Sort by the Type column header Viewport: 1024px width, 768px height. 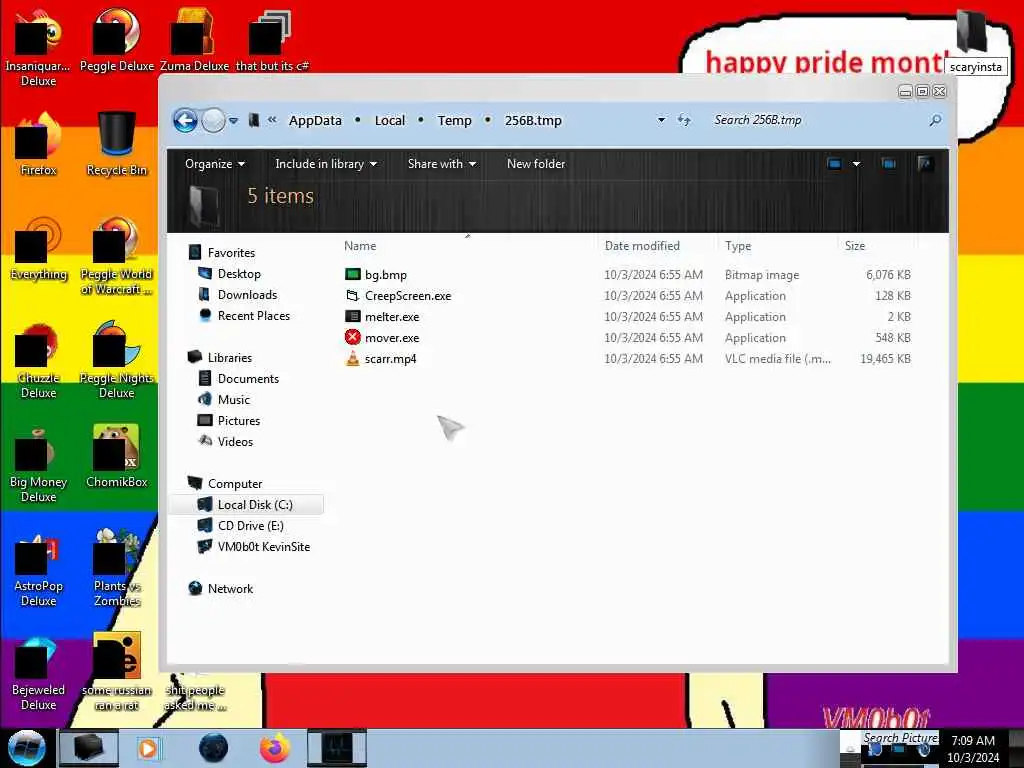pos(738,246)
